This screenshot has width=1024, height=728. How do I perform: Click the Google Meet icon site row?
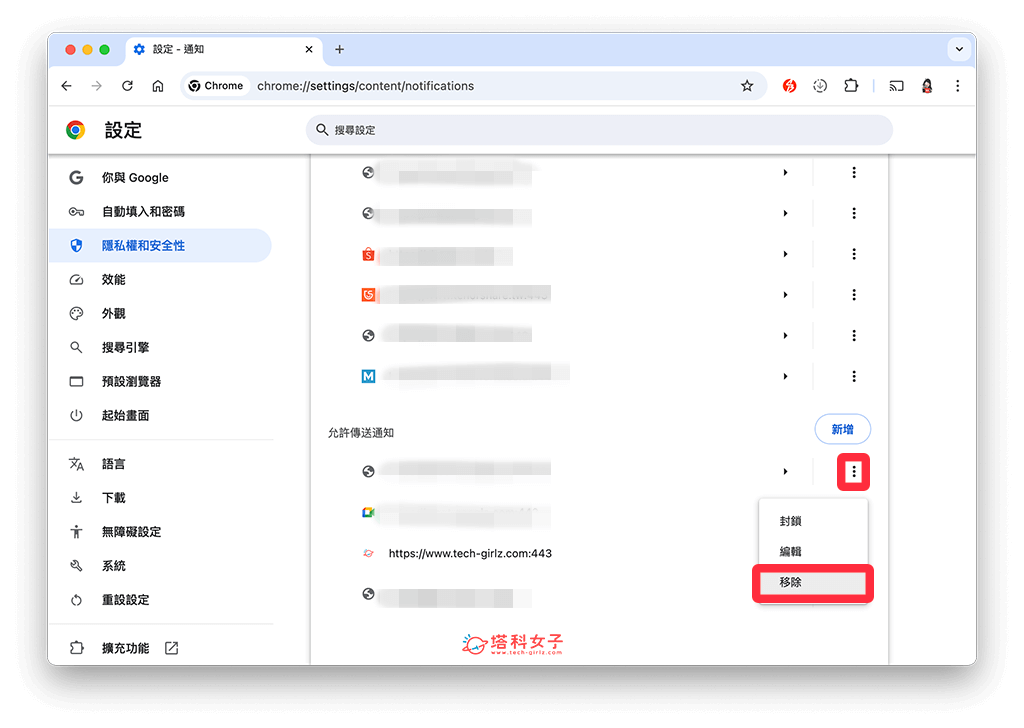(x=457, y=513)
